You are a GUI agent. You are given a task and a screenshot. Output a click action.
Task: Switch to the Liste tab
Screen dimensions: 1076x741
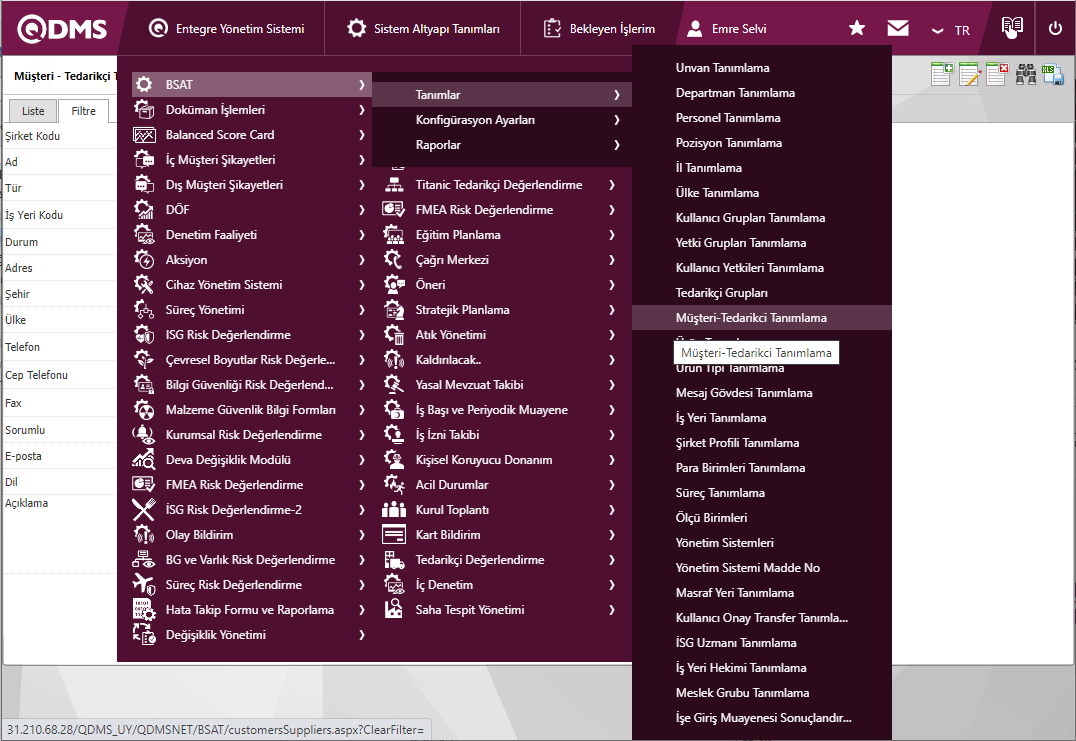[33, 111]
